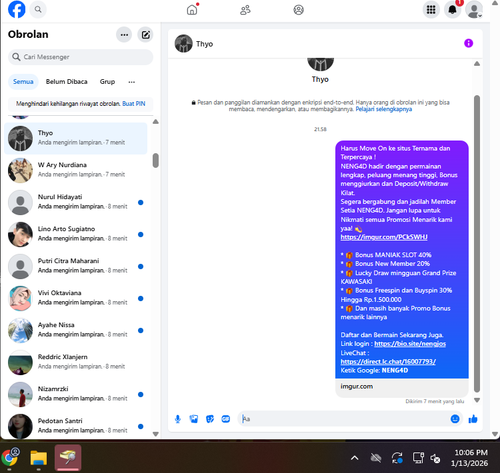Click chat list scrollbar thumb
Image resolution: width=500 pixels, height=473 pixels.
tap(155, 161)
